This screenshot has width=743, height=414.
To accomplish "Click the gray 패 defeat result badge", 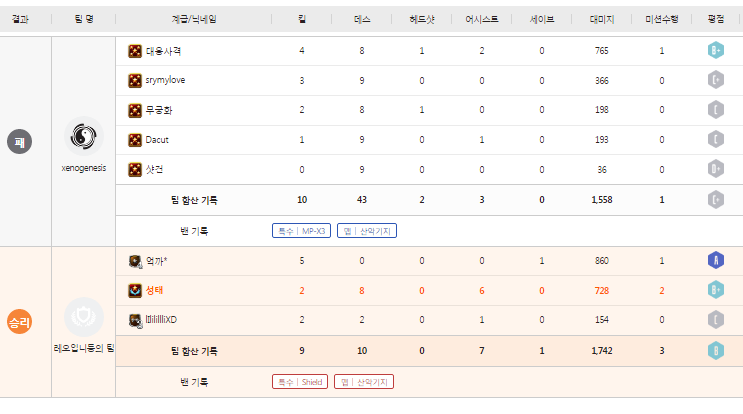I will 19,142.
